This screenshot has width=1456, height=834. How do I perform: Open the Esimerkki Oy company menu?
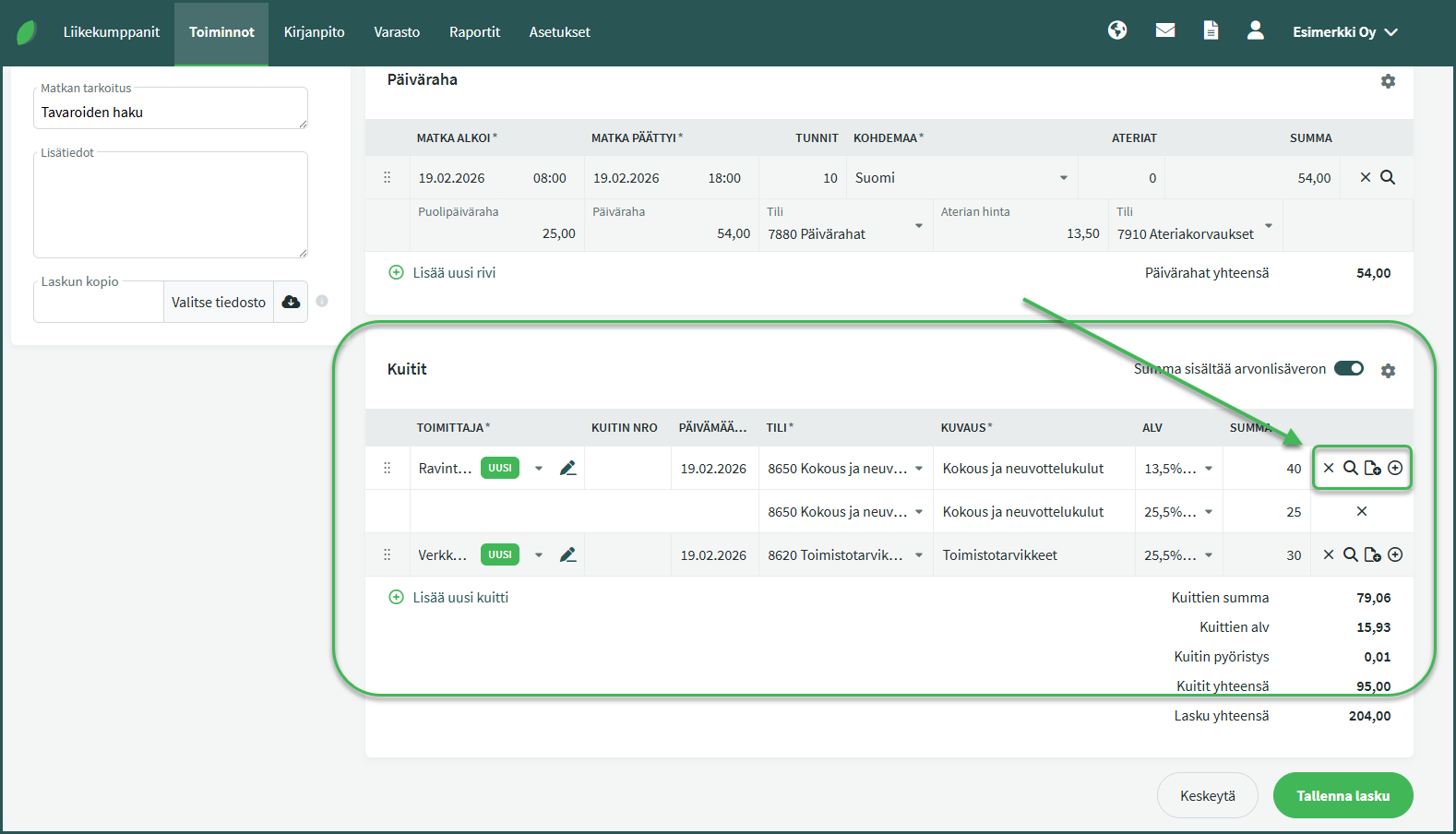(x=1344, y=32)
